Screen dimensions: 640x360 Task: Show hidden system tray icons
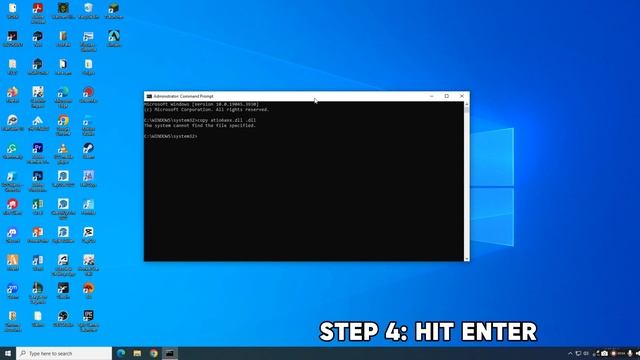coord(570,353)
